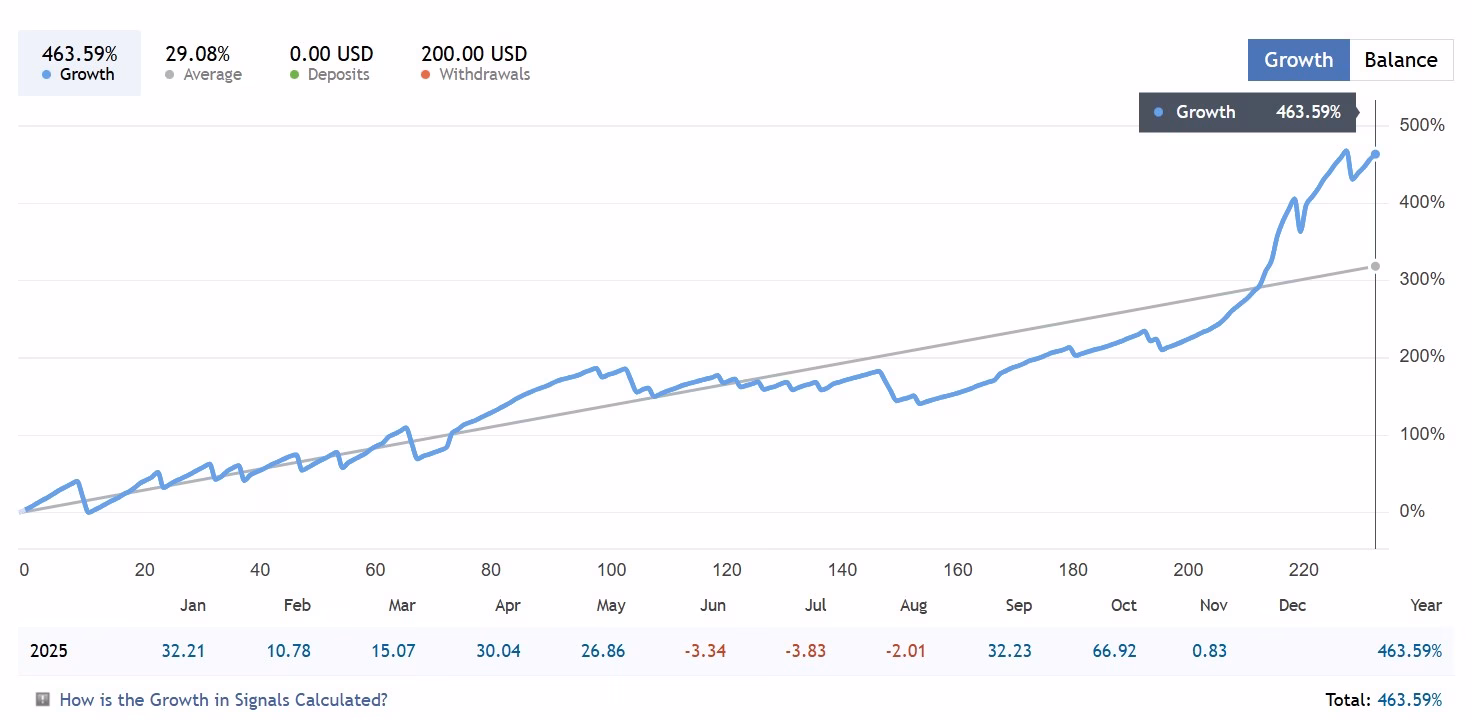The height and width of the screenshot is (720, 1472).
Task: Click the 500% y-axis label
Action: (1423, 125)
